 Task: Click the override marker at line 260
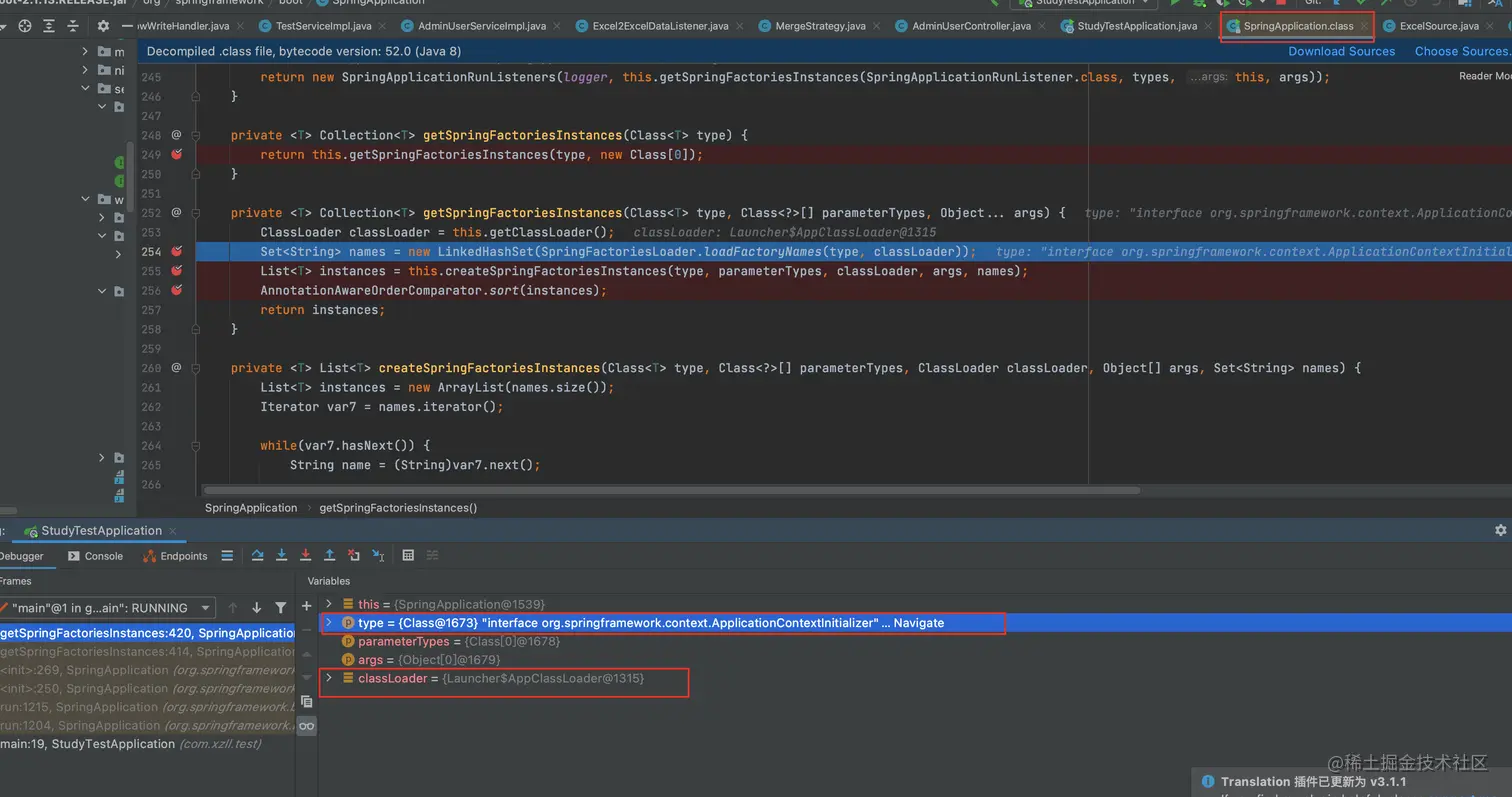point(176,368)
